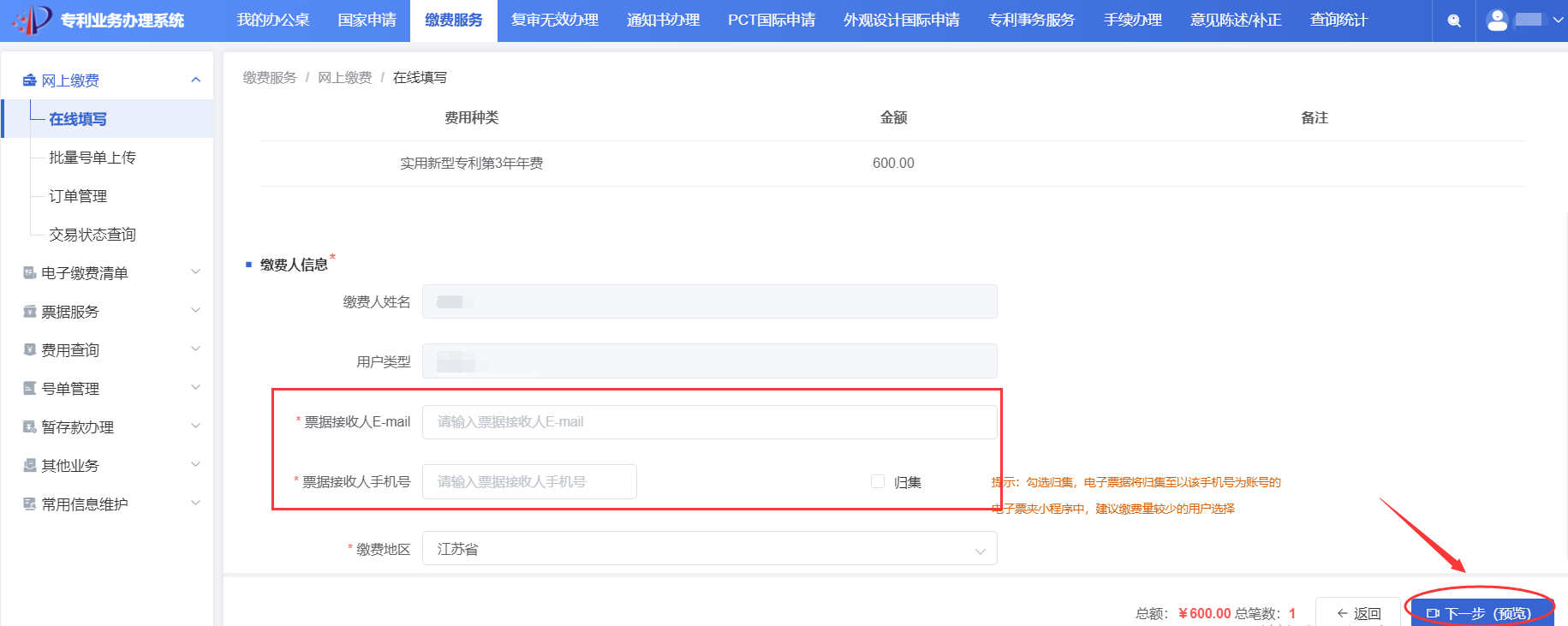Expand the 费用查询 chevron
Image resolution: width=1568 pixels, height=626 pixels.
coord(195,349)
